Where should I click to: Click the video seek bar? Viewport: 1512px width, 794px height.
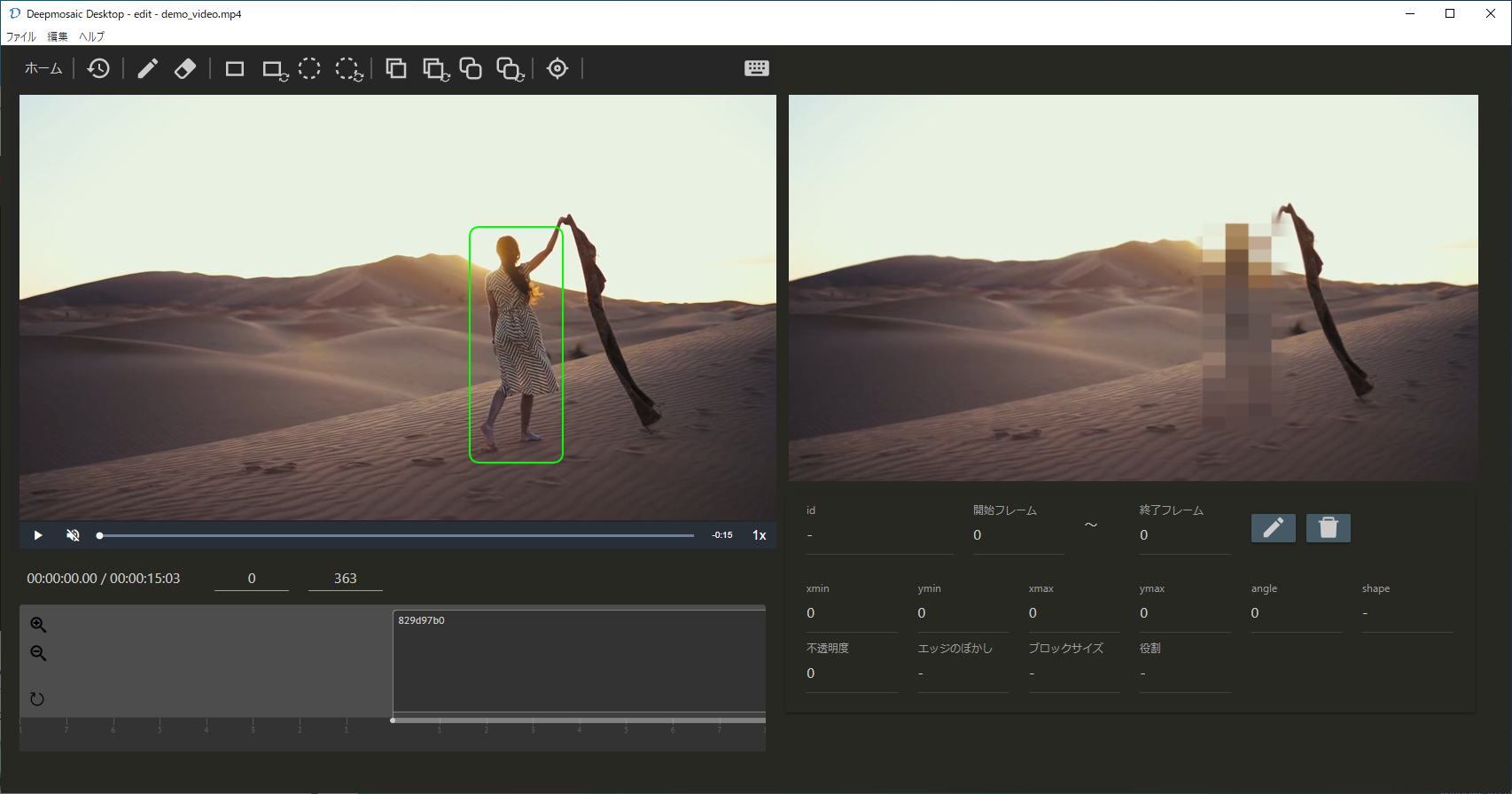pos(396,535)
